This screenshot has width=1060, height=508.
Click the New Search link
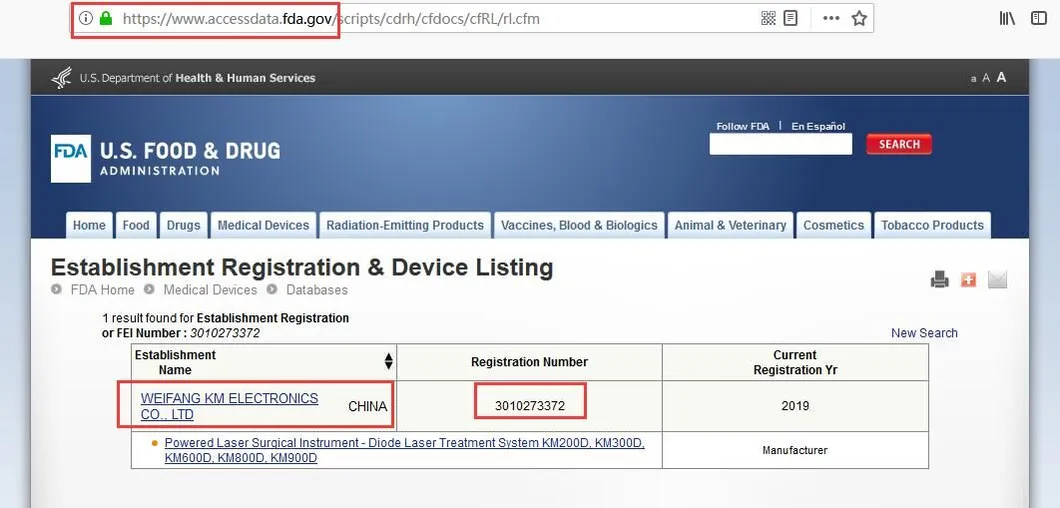tap(924, 333)
